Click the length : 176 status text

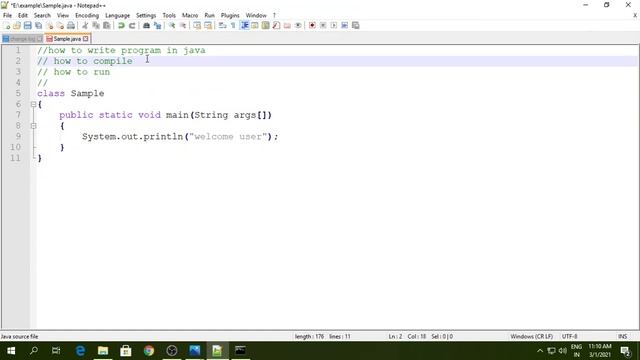tap(309, 336)
